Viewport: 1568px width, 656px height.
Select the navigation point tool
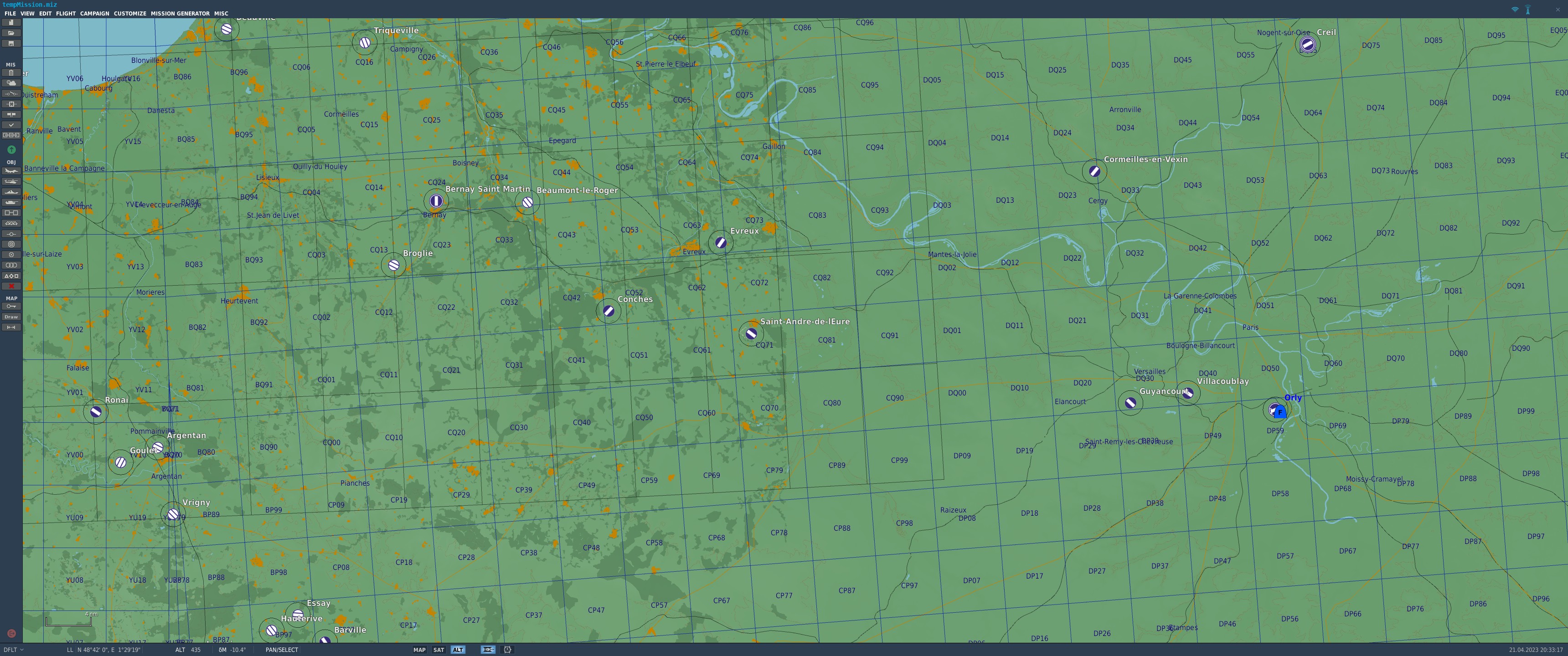[11, 234]
